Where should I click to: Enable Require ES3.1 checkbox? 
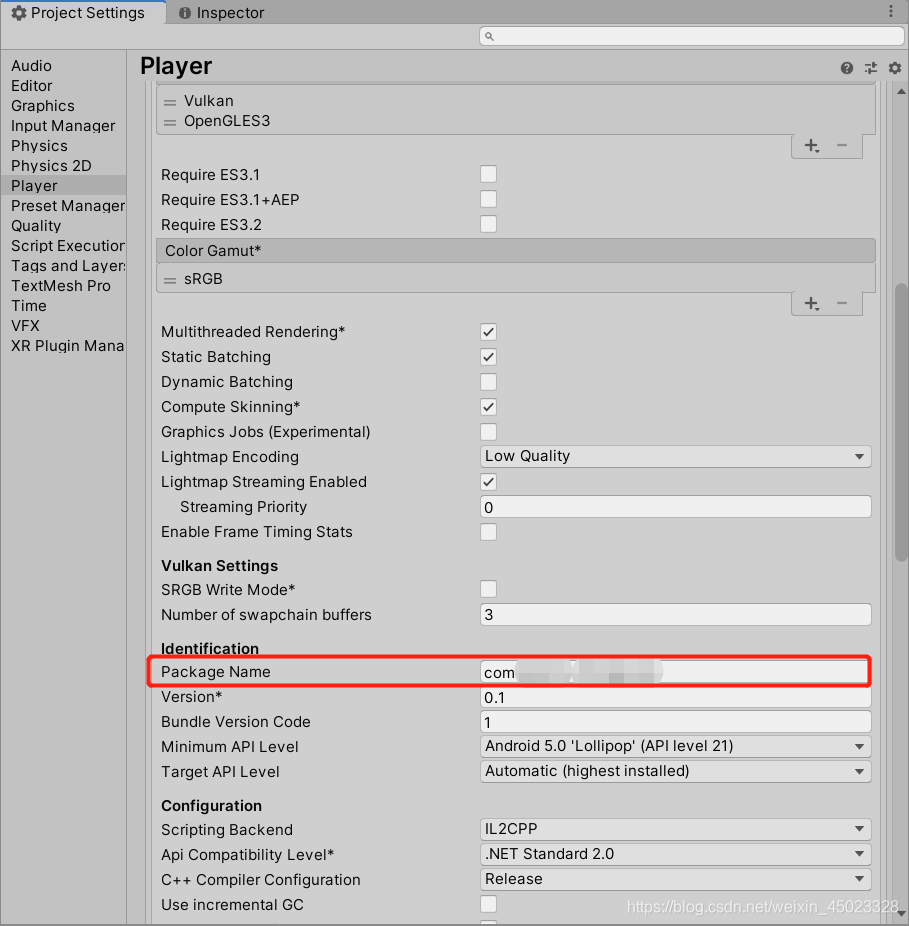coord(488,174)
